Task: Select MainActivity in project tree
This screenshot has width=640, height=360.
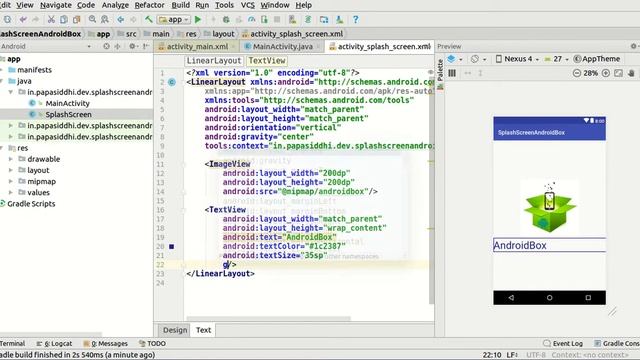Action: pyautogui.click(x=67, y=103)
